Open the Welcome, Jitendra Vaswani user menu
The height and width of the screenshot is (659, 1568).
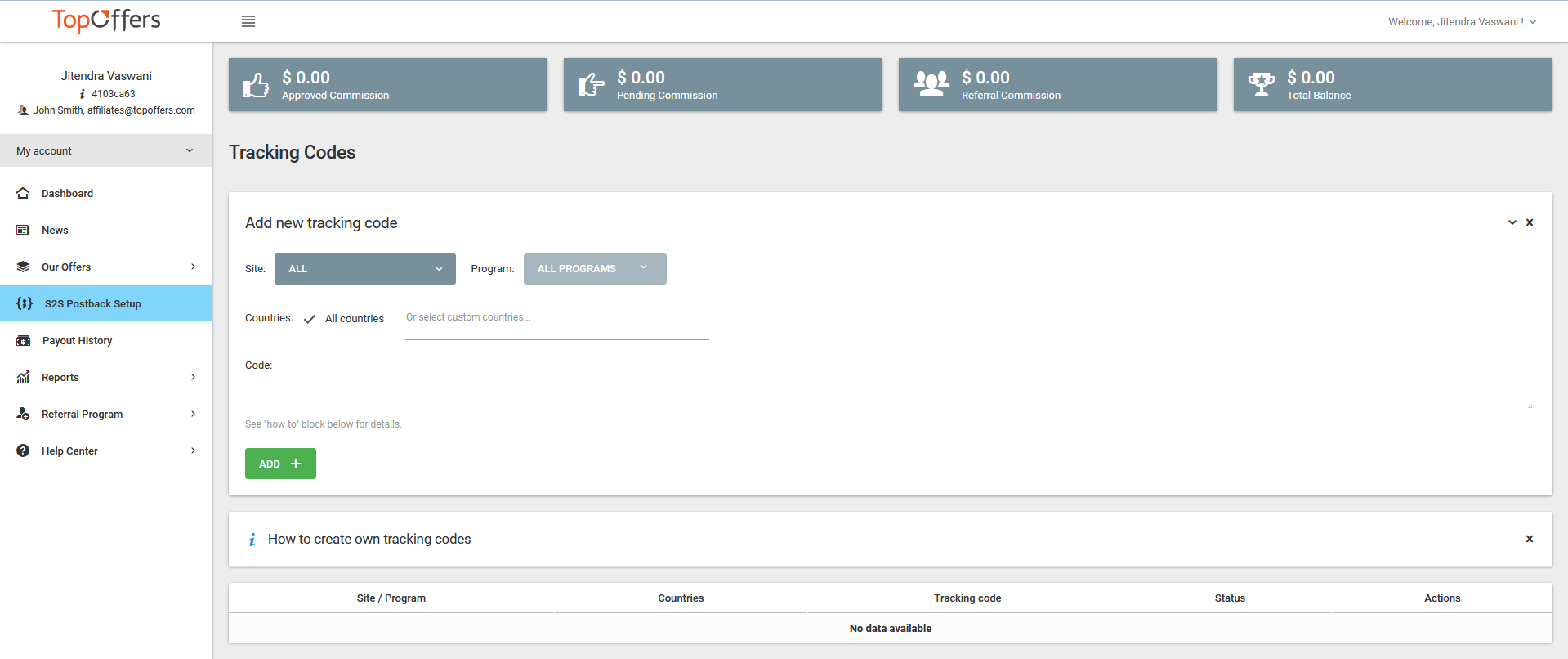click(1462, 22)
